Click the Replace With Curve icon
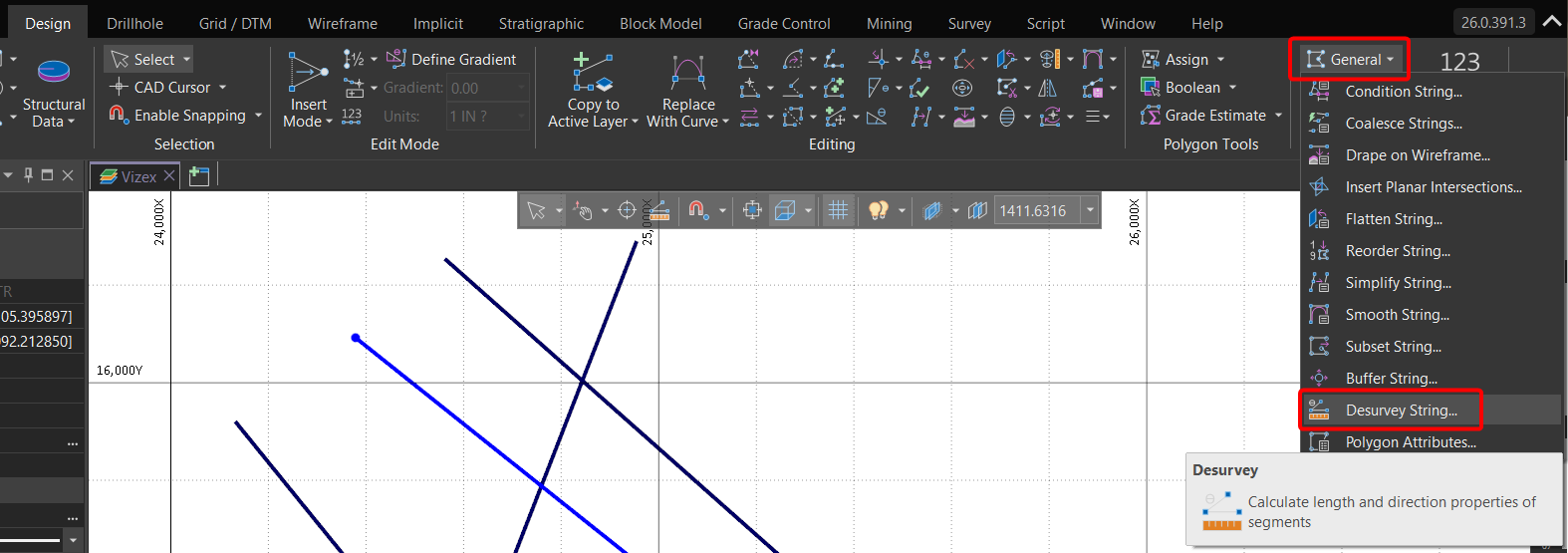The image size is (1568, 553). [688, 73]
